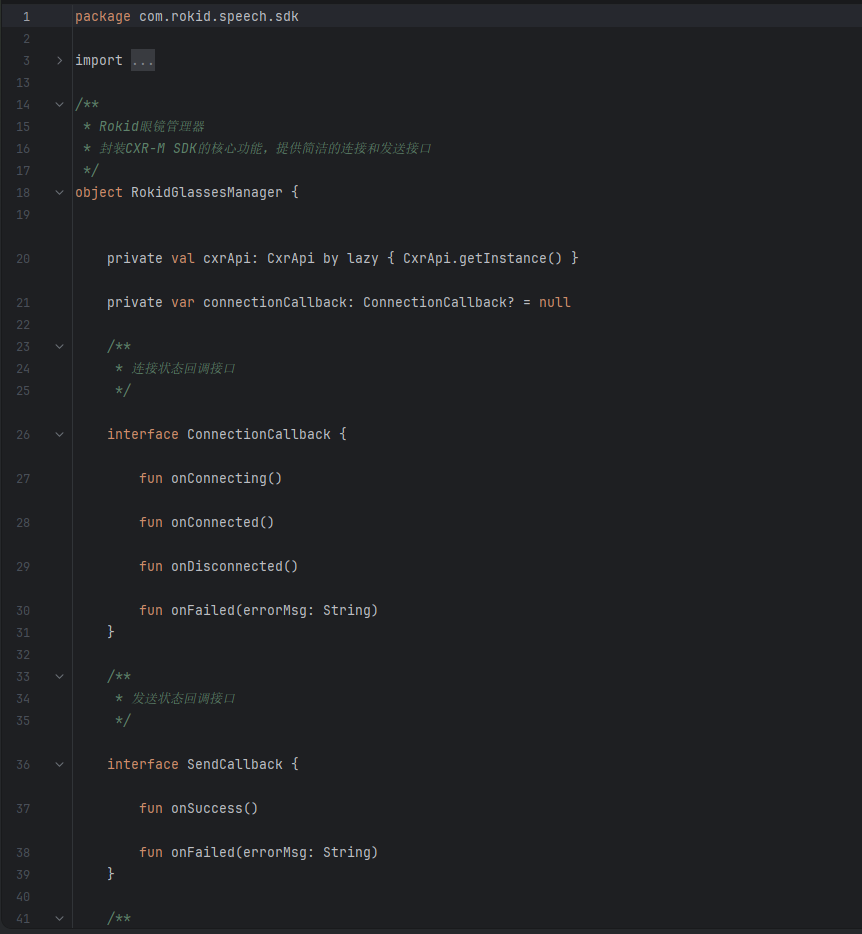The height and width of the screenshot is (934, 862).
Task: Collapse the ConnectionCallback interface fold
Action: click(59, 435)
